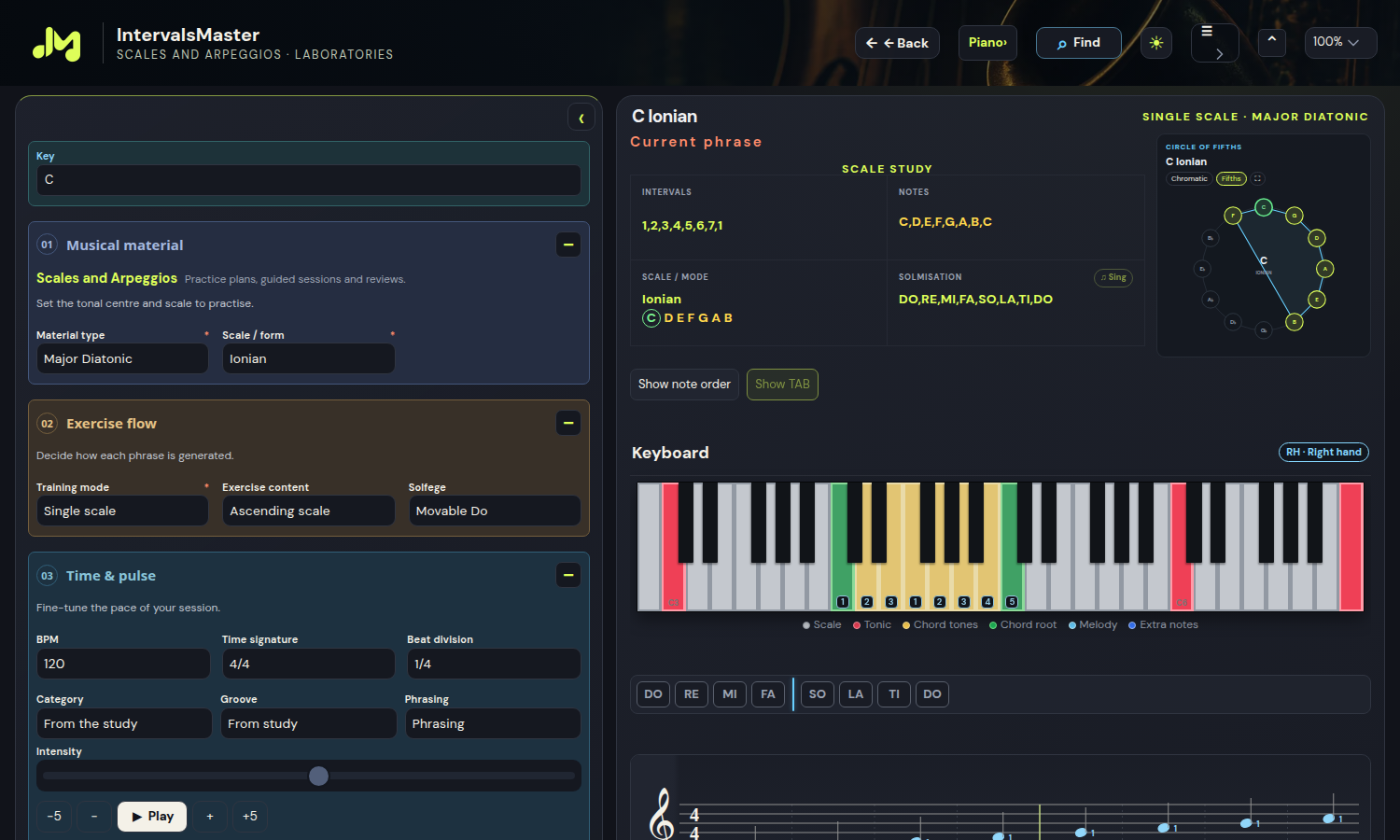Image resolution: width=1400 pixels, height=840 pixels.
Task: Click the up-chevron button in the header
Action: point(1271,42)
